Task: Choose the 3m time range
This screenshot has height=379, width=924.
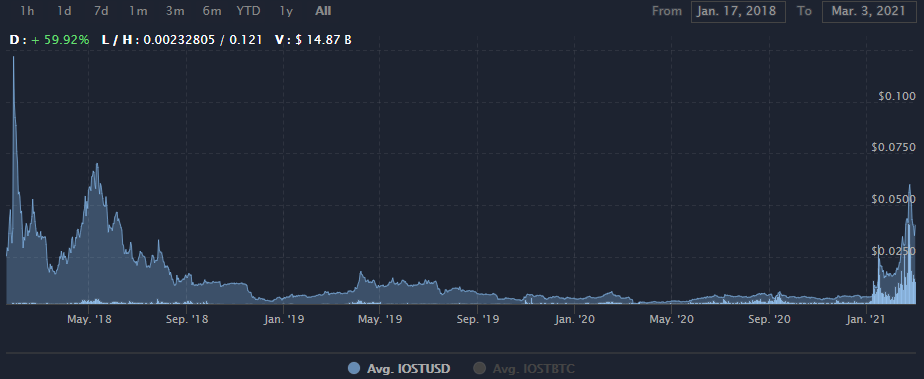Action: 175,11
